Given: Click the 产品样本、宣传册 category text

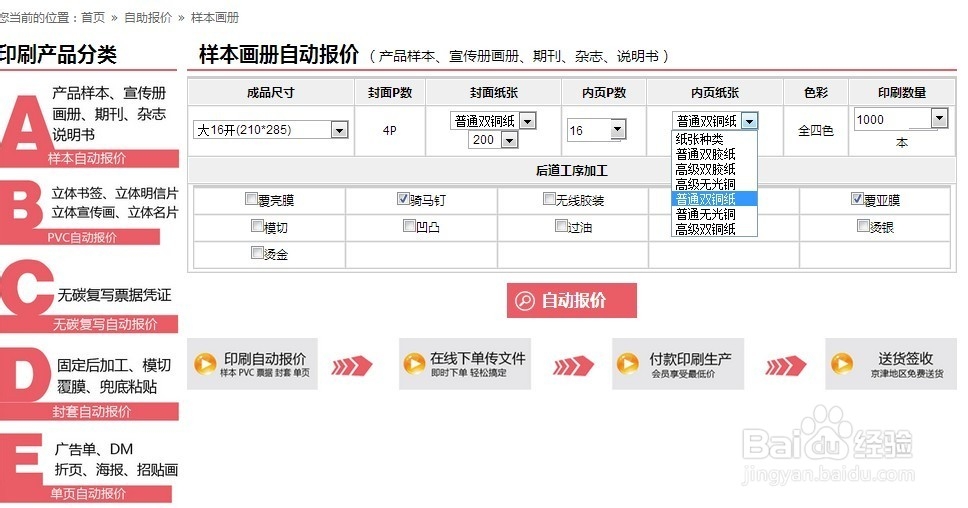Looking at the screenshot, I should (x=109, y=93).
